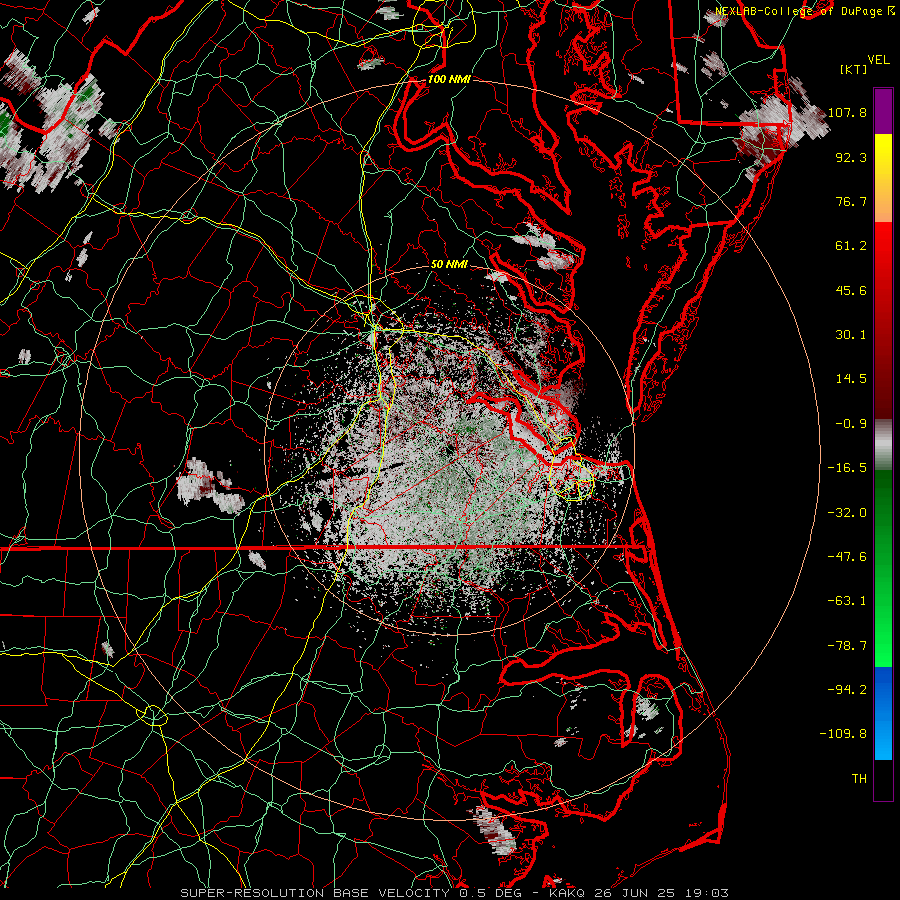Image resolution: width=900 pixels, height=900 pixels.
Task: Click the -32.0 legend value
Action: (847, 512)
